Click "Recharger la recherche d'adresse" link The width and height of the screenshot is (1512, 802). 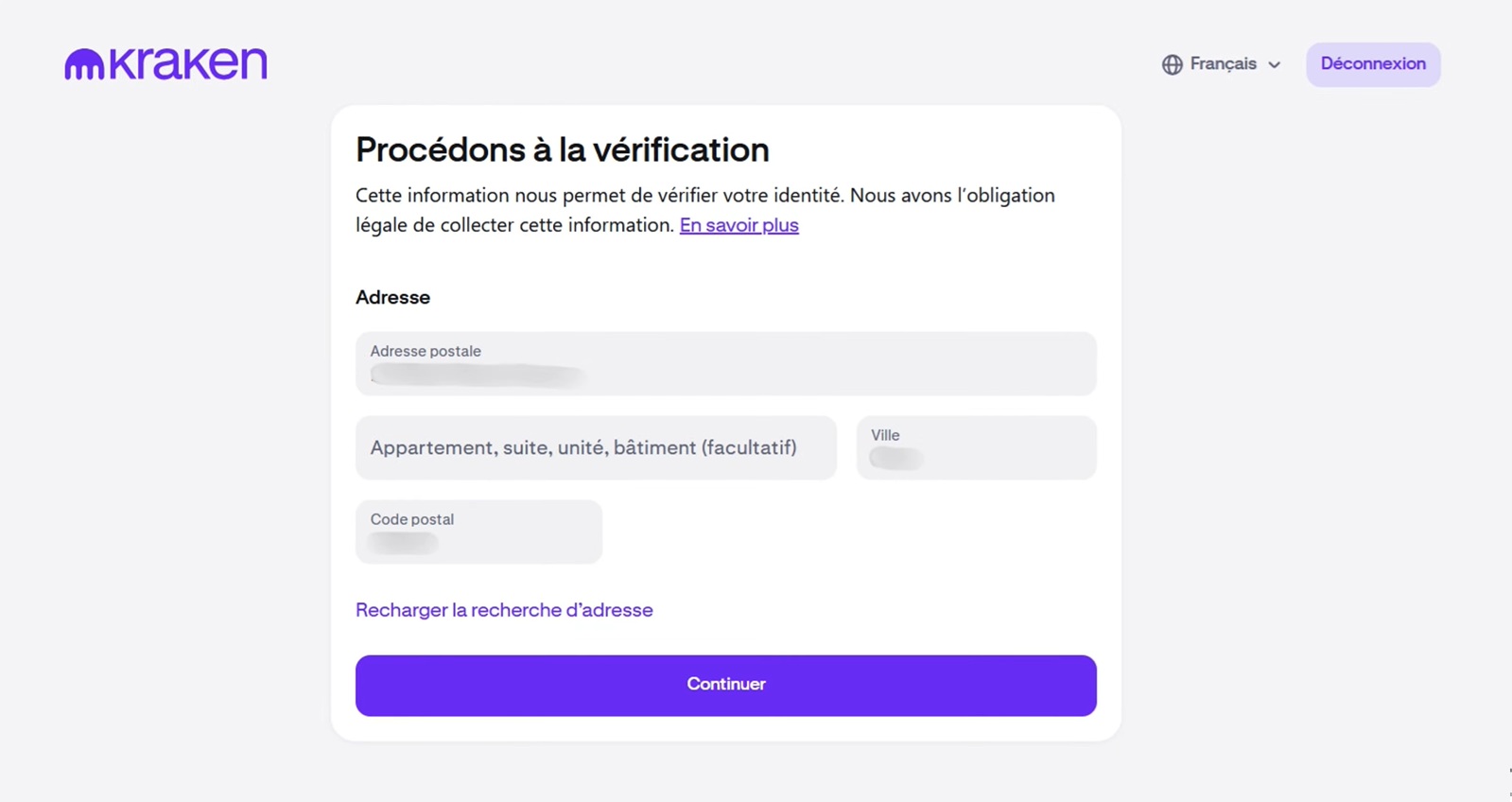(504, 610)
